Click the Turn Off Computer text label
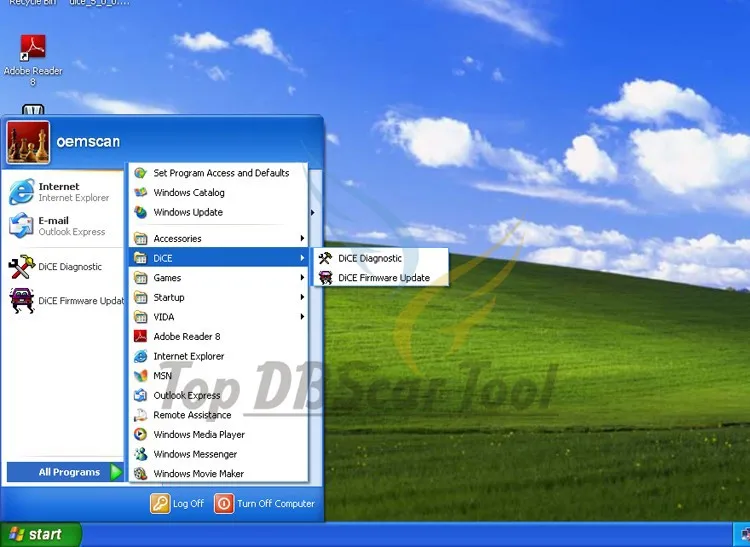 pos(276,503)
